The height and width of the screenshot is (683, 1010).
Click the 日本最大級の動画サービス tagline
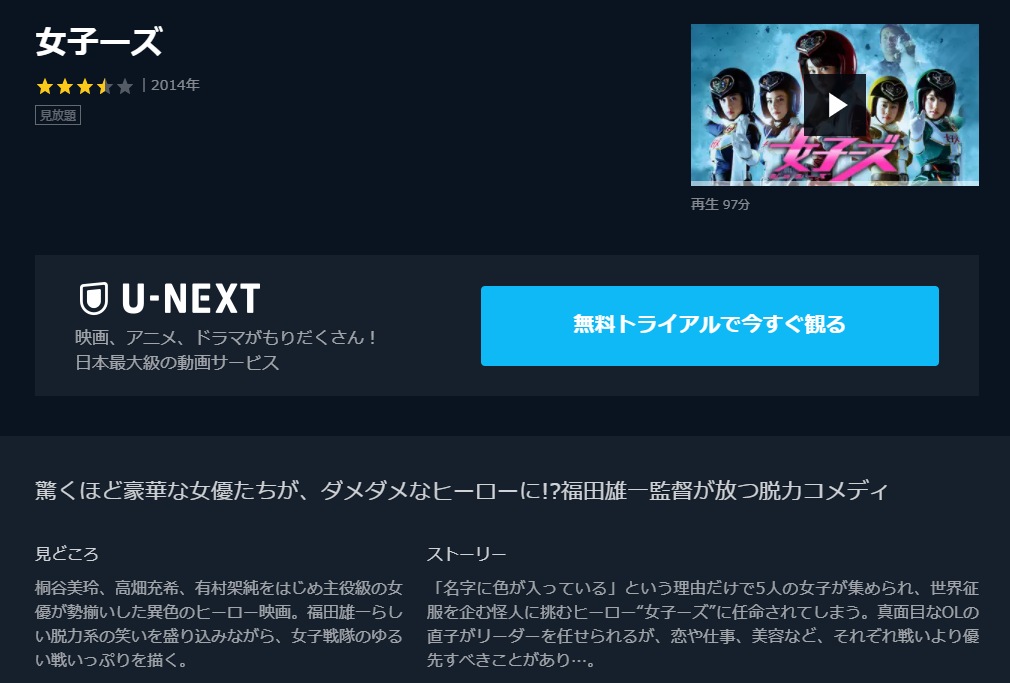point(177,363)
